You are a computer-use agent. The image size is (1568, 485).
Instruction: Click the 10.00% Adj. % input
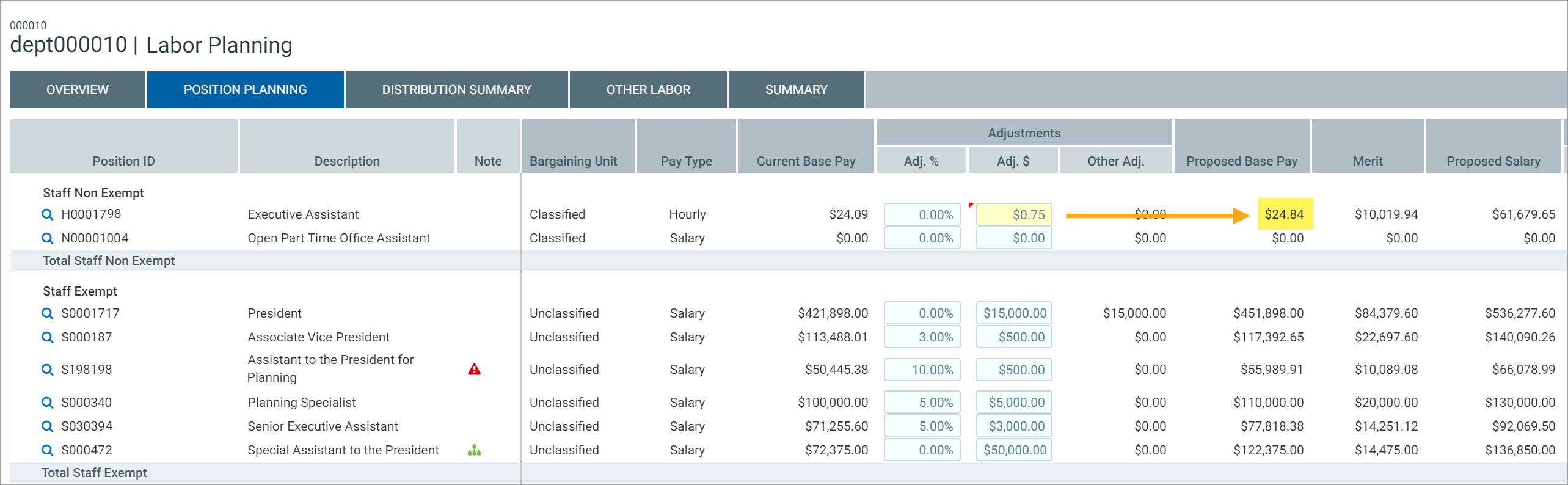[x=922, y=370]
